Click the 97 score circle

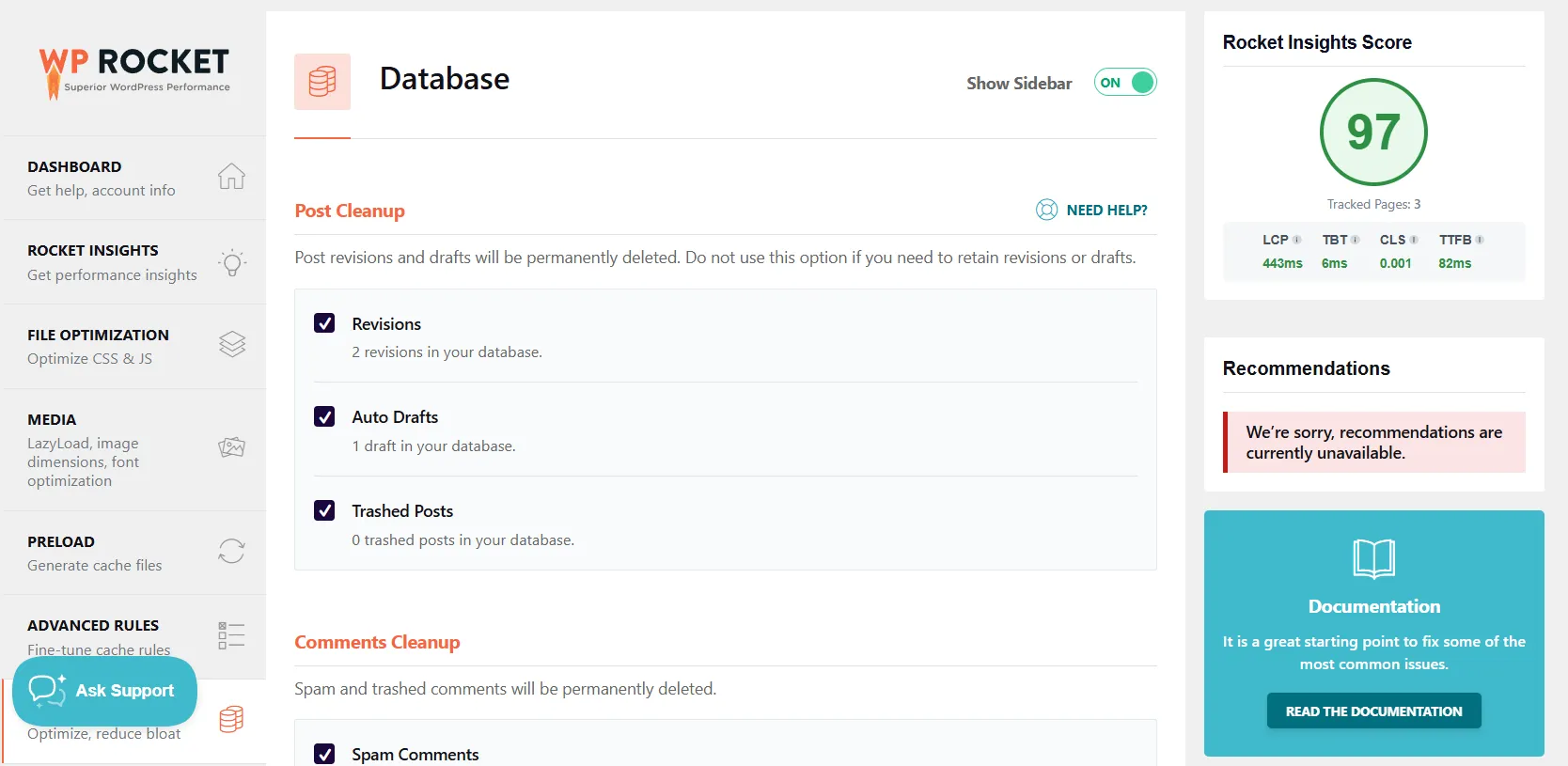click(1373, 132)
